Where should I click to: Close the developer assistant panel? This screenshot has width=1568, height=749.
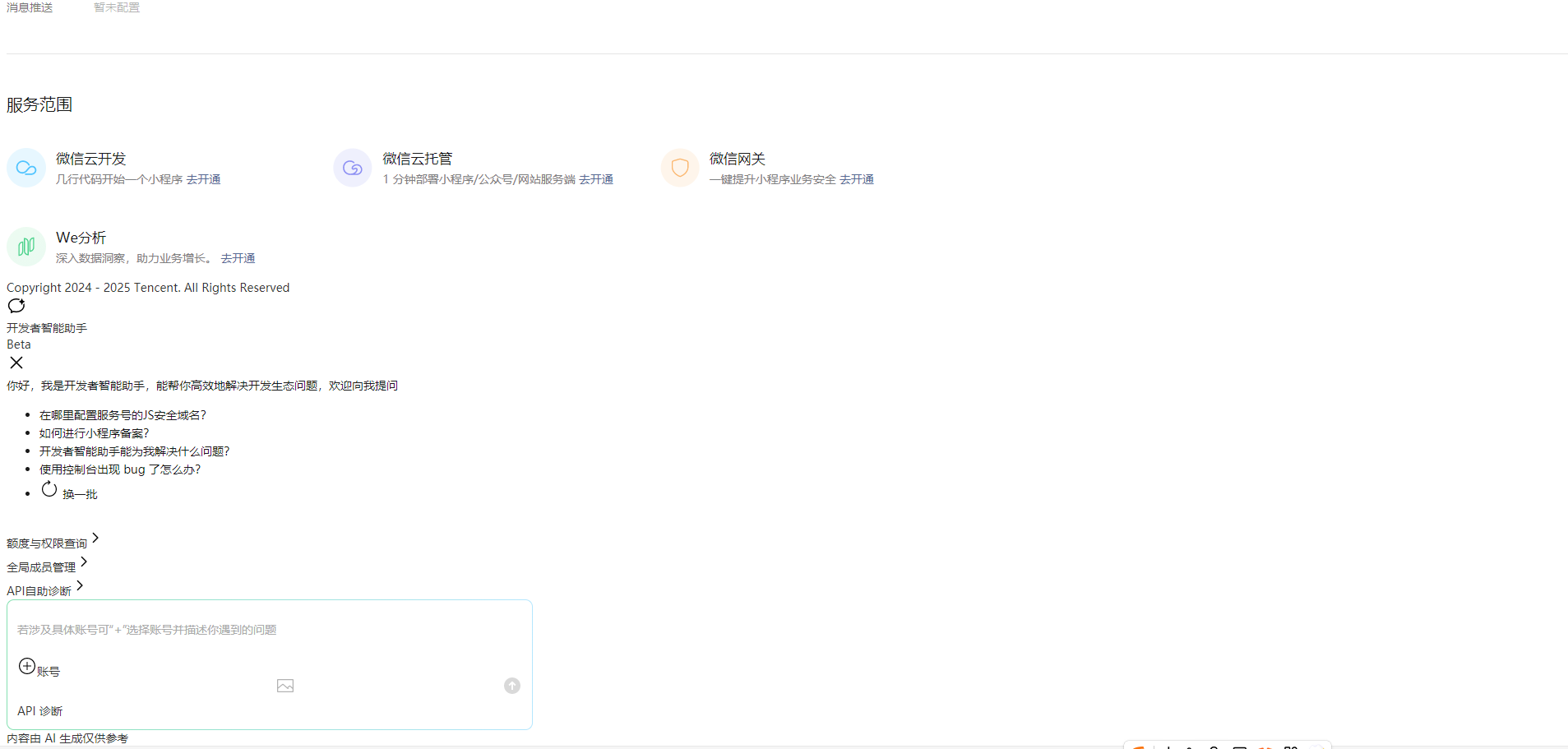pos(16,363)
